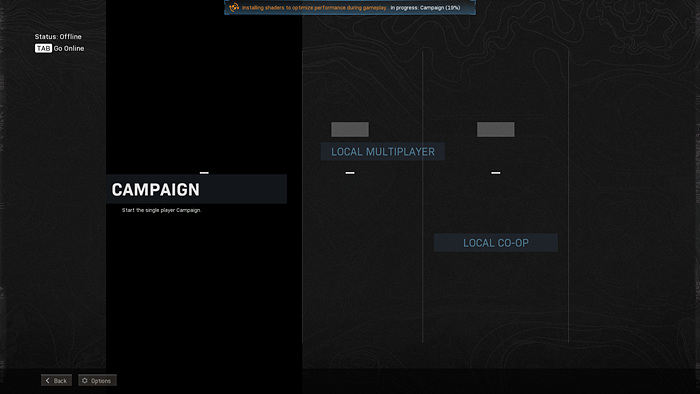
Task: Click the left chevron icon beside Back
Action: [47, 381]
